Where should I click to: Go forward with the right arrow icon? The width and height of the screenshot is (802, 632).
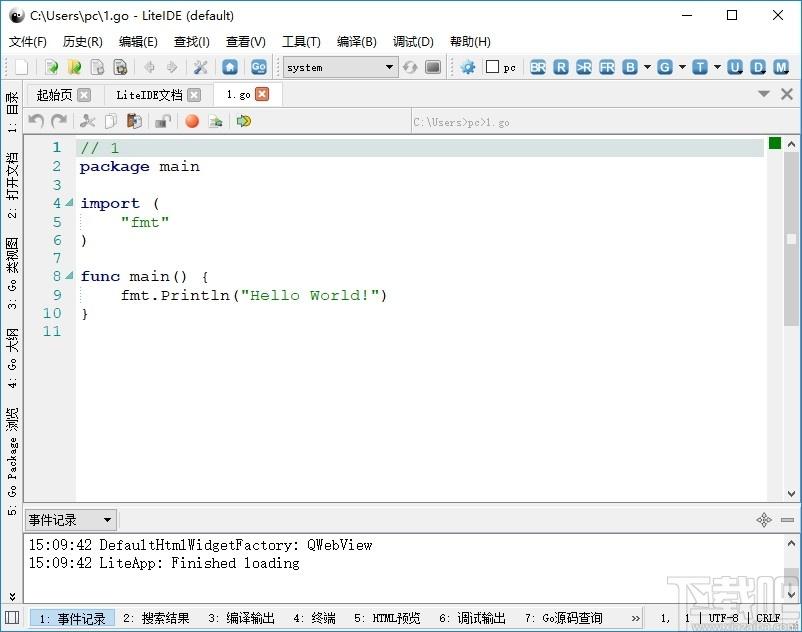point(172,67)
